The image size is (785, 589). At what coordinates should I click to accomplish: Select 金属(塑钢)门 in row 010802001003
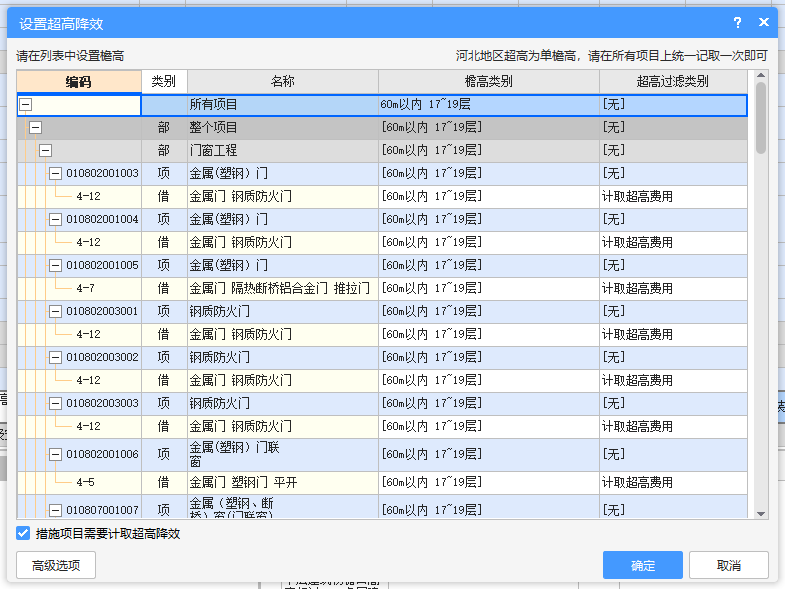283,173
